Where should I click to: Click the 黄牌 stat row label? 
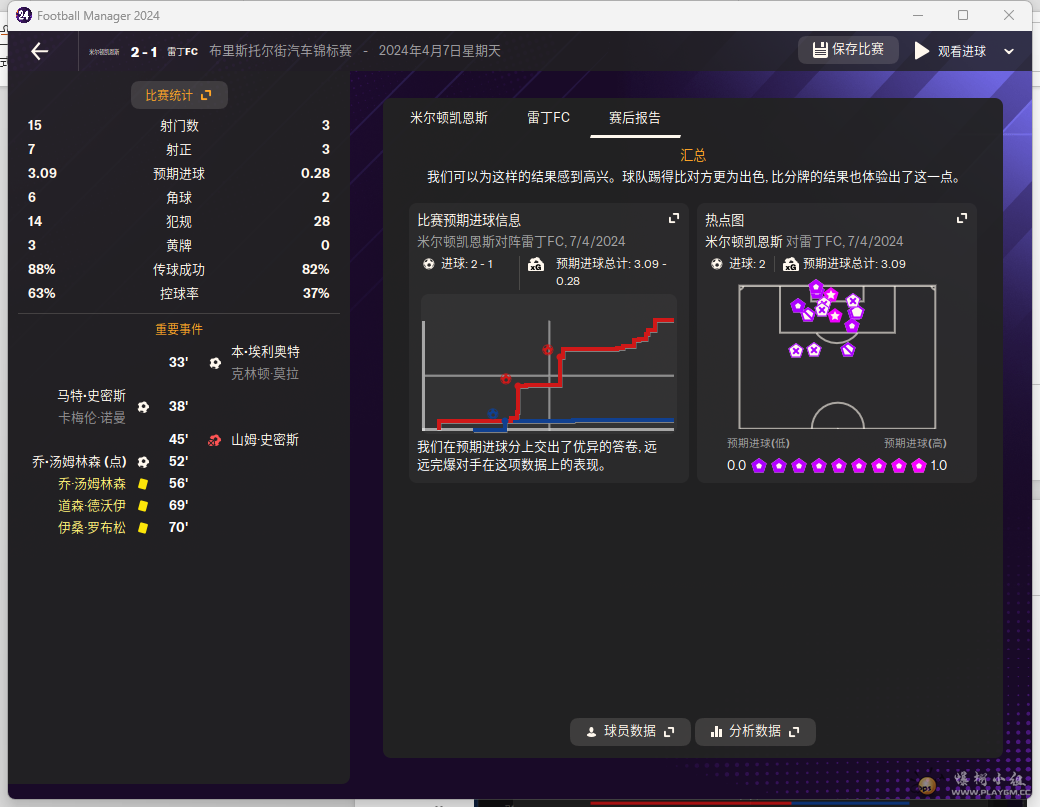[179, 246]
